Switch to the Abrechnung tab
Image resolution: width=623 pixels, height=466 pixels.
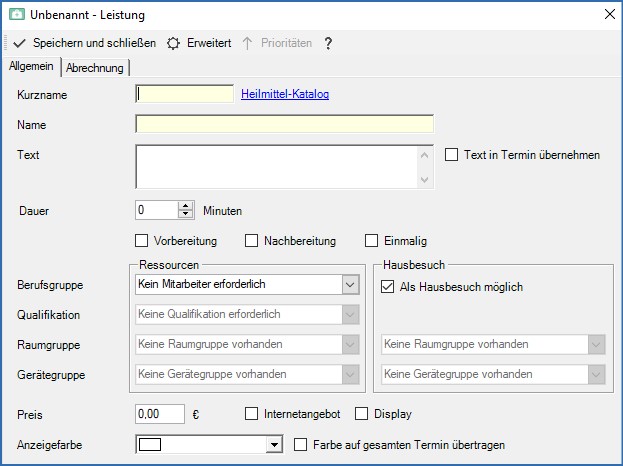pos(95,68)
